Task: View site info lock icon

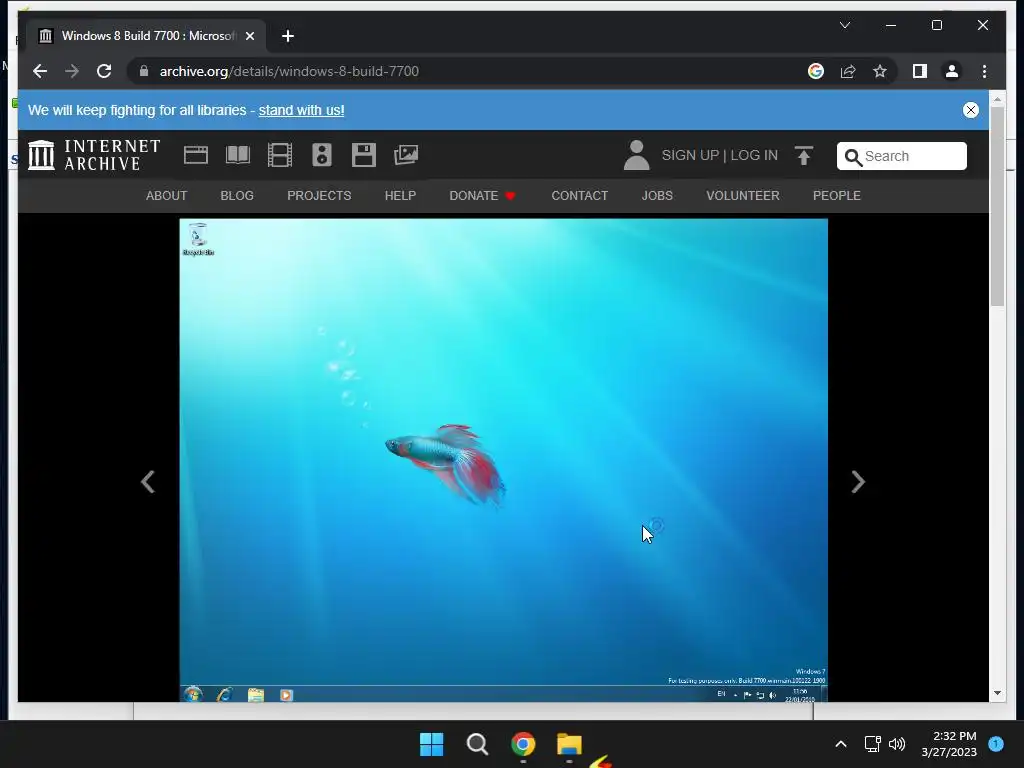Action: 144,71
